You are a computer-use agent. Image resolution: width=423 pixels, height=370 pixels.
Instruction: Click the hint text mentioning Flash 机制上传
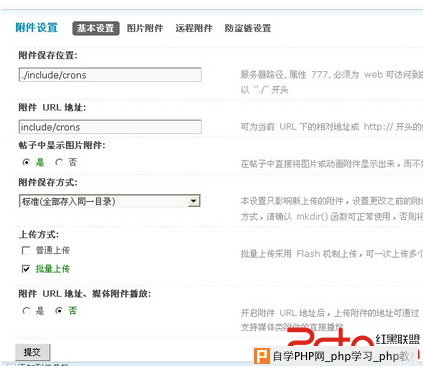[332, 254]
